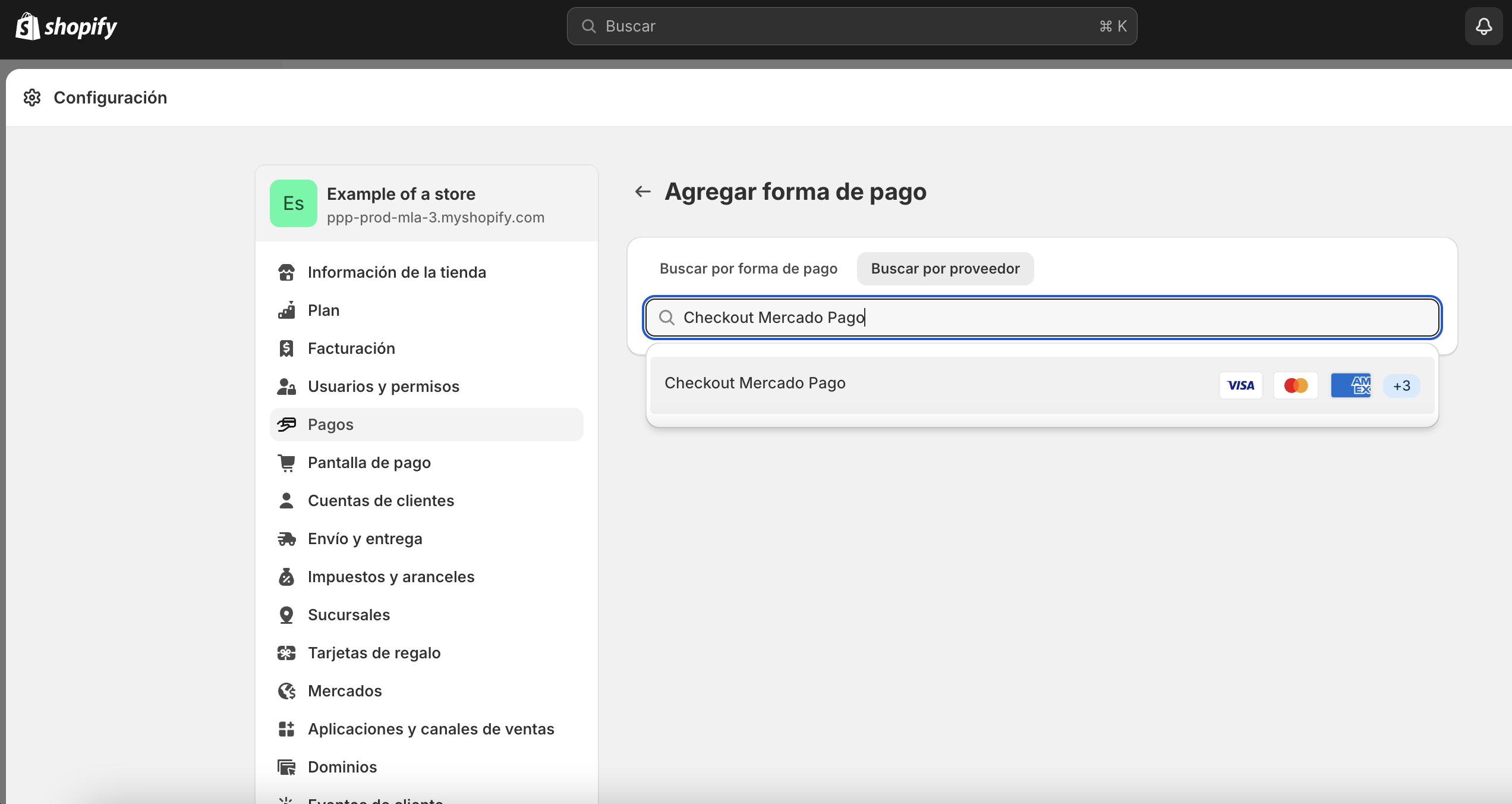Open the notifications bell

tap(1483, 26)
